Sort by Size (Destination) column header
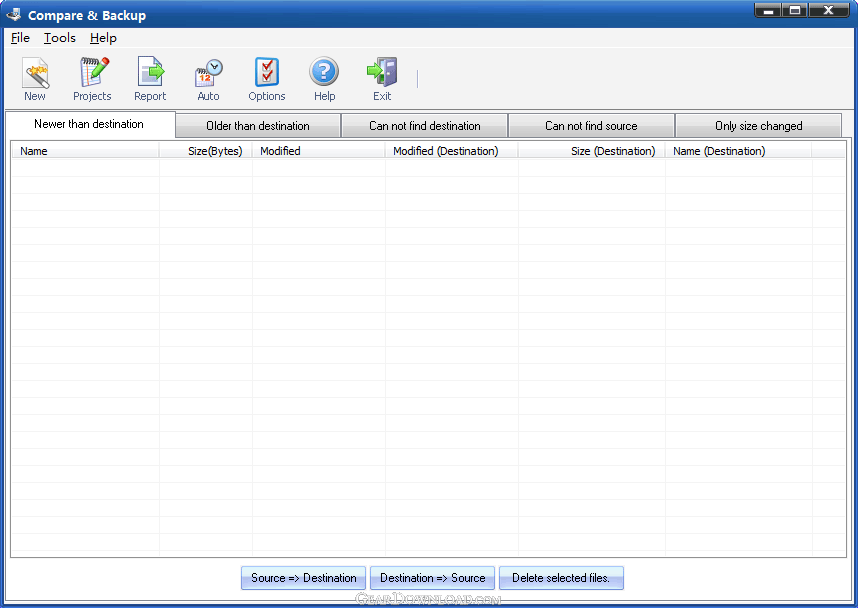The width and height of the screenshot is (858, 608). tap(592, 151)
